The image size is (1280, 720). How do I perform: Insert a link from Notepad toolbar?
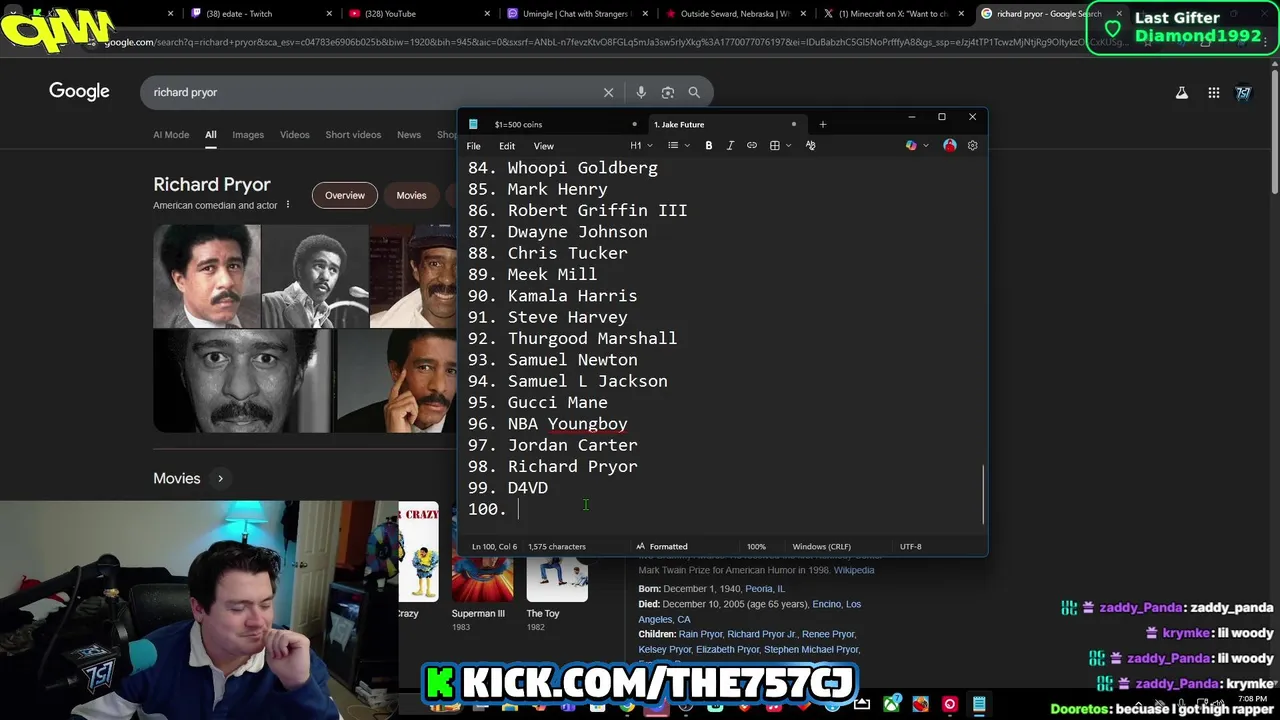[x=752, y=145]
